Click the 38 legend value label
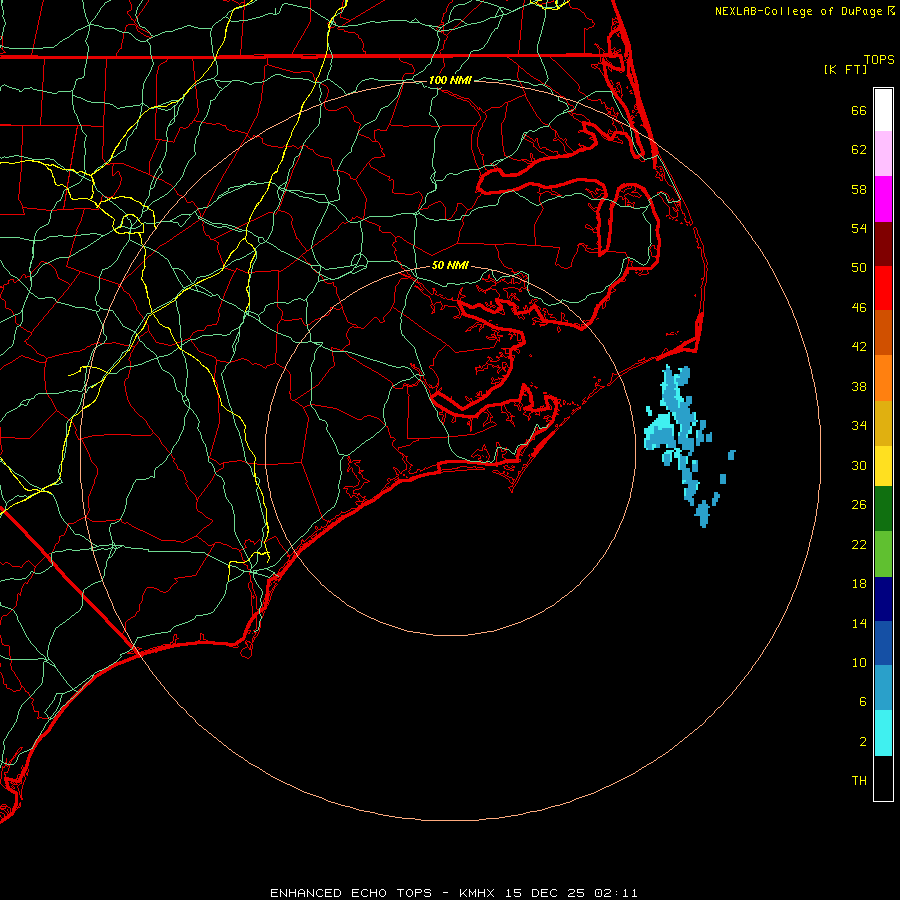900x900 pixels. (x=859, y=386)
